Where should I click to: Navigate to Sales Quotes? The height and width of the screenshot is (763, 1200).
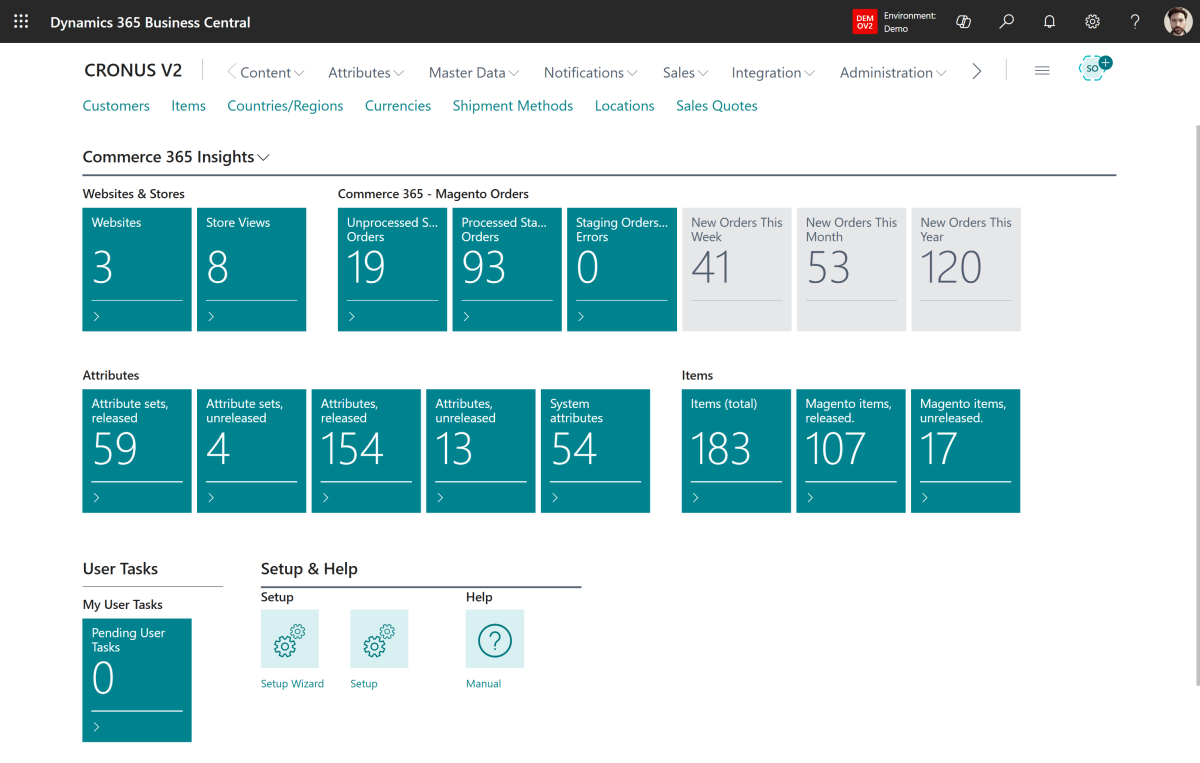pos(716,105)
